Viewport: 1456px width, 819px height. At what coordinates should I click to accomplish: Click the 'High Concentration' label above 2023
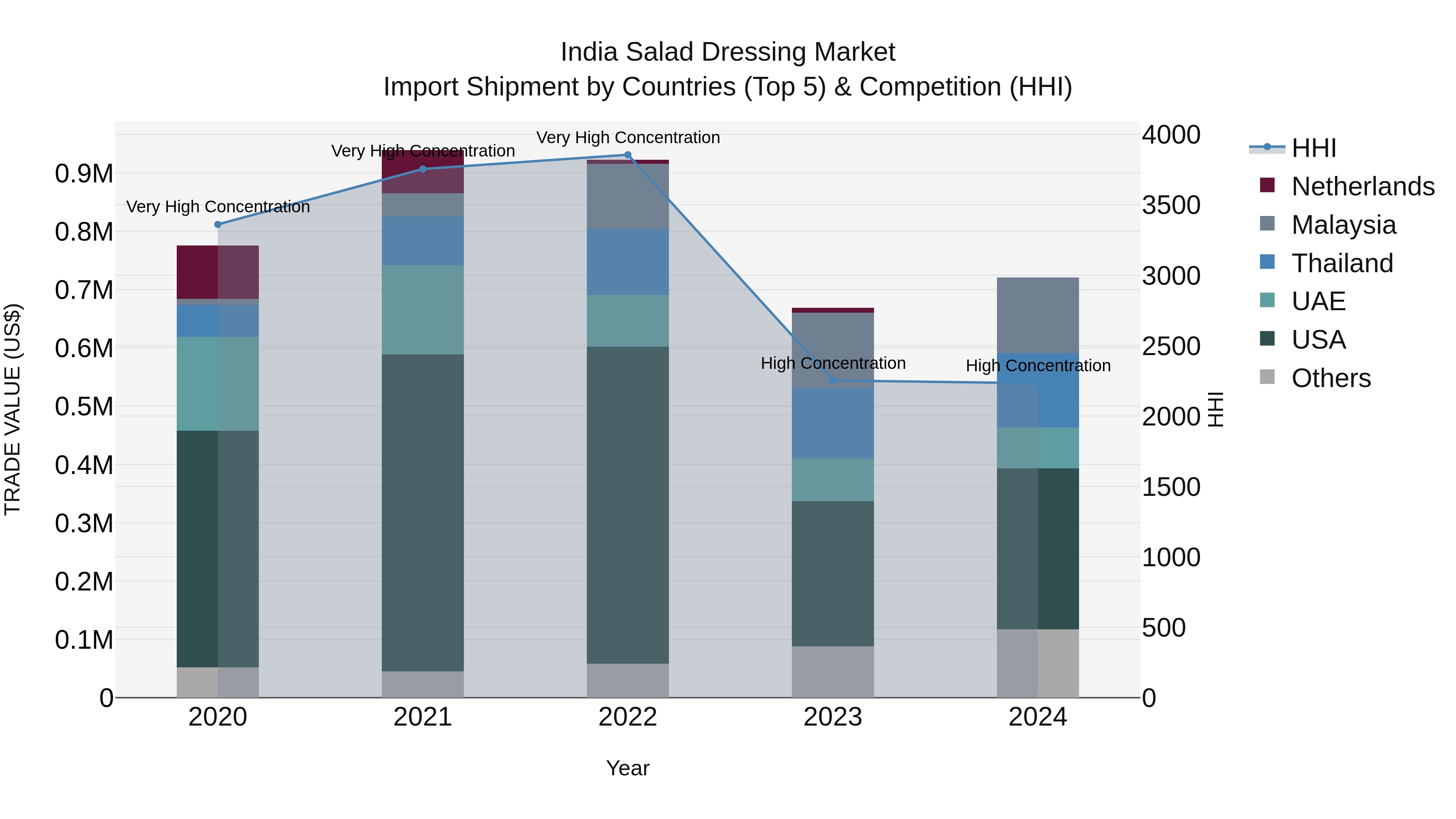click(x=833, y=363)
